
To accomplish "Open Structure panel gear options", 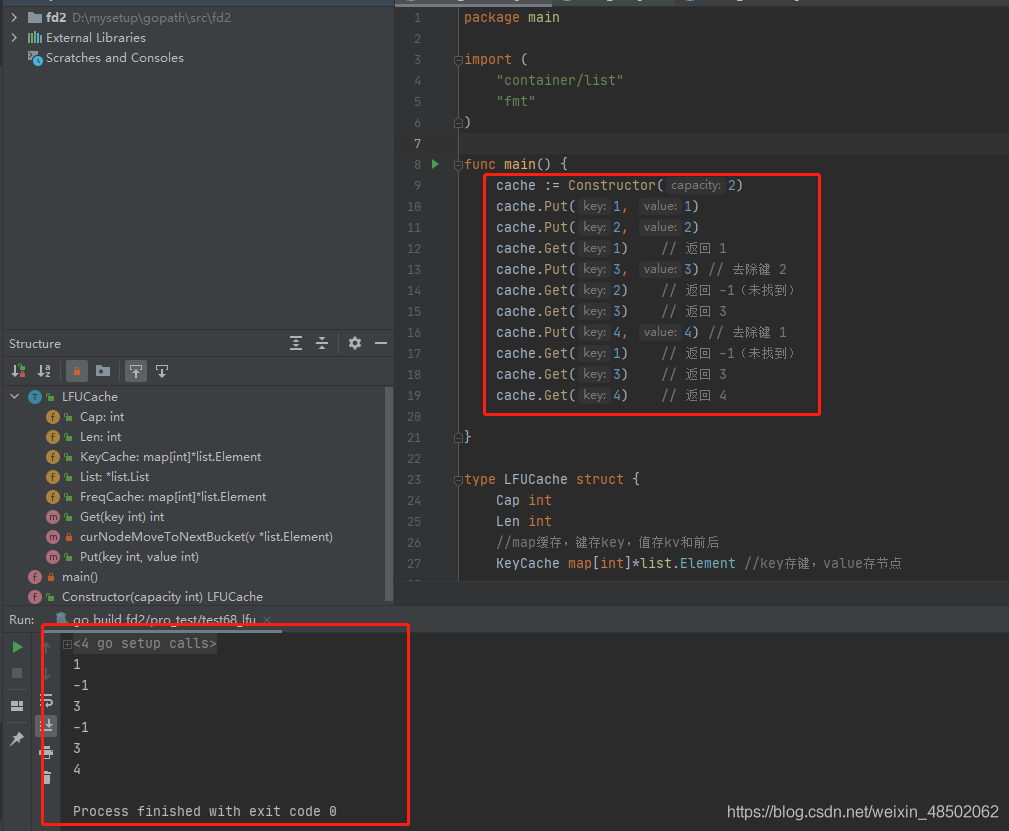I will (x=355, y=343).
